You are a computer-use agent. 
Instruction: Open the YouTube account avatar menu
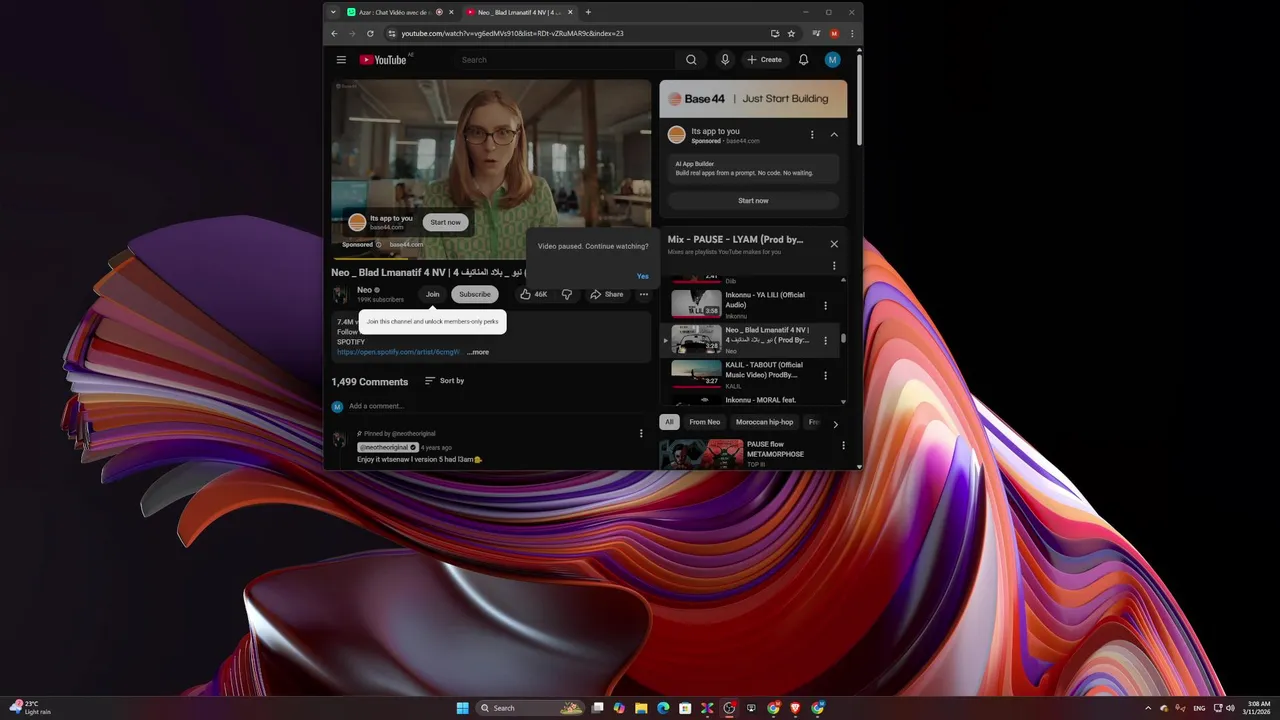pyautogui.click(x=832, y=60)
